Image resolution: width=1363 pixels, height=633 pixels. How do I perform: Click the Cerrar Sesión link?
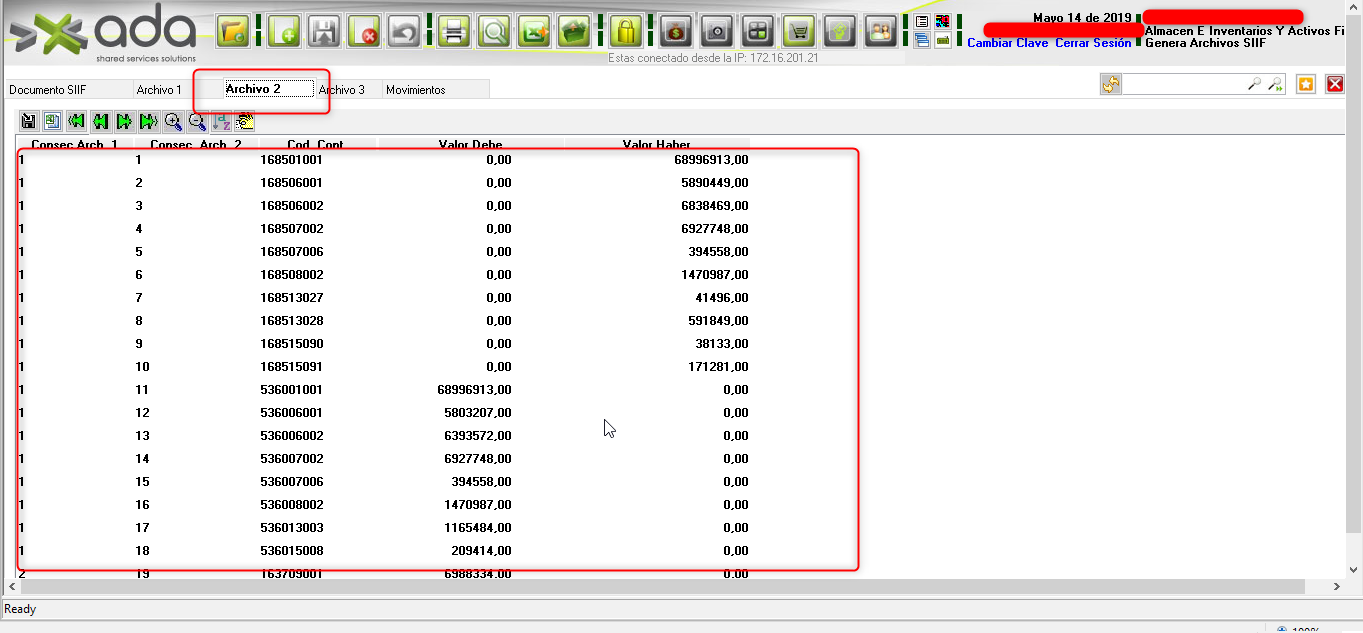click(x=1093, y=43)
